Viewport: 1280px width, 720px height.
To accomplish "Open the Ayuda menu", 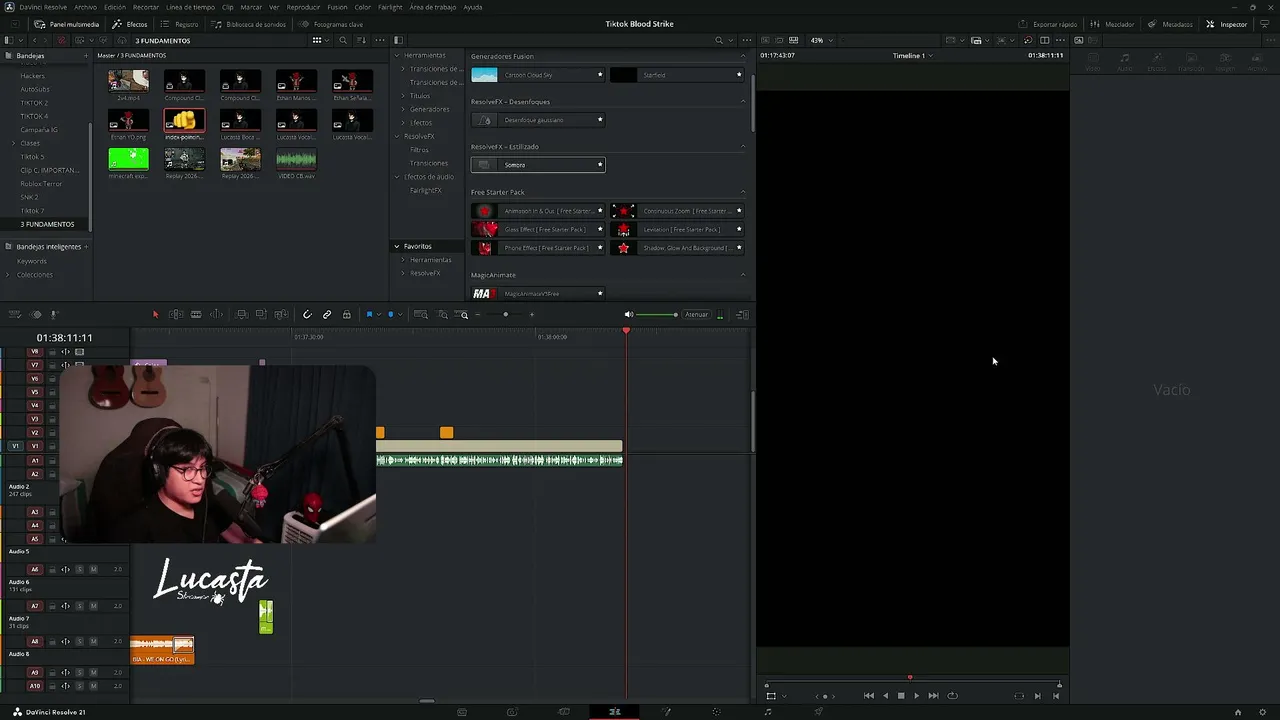I will click(x=472, y=7).
